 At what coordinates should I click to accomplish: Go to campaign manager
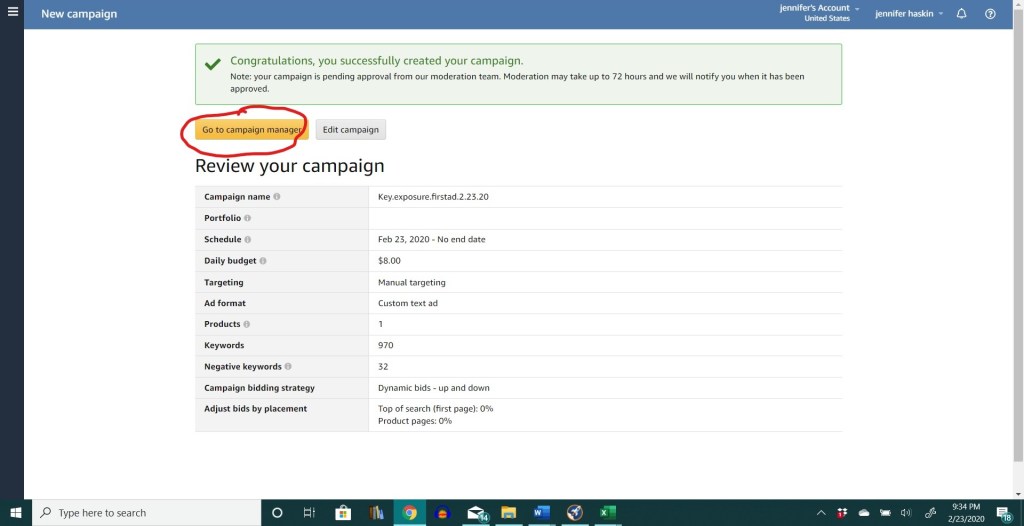click(x=251, y=130)
